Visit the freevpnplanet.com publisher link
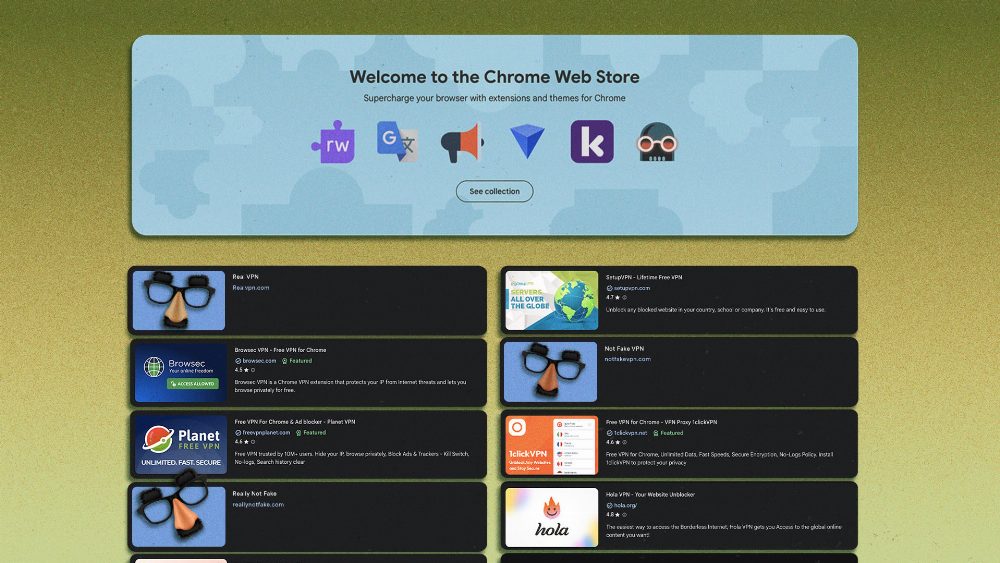Image resolution: width=1000 pixels, height=563 pixels. coord(266,433)
